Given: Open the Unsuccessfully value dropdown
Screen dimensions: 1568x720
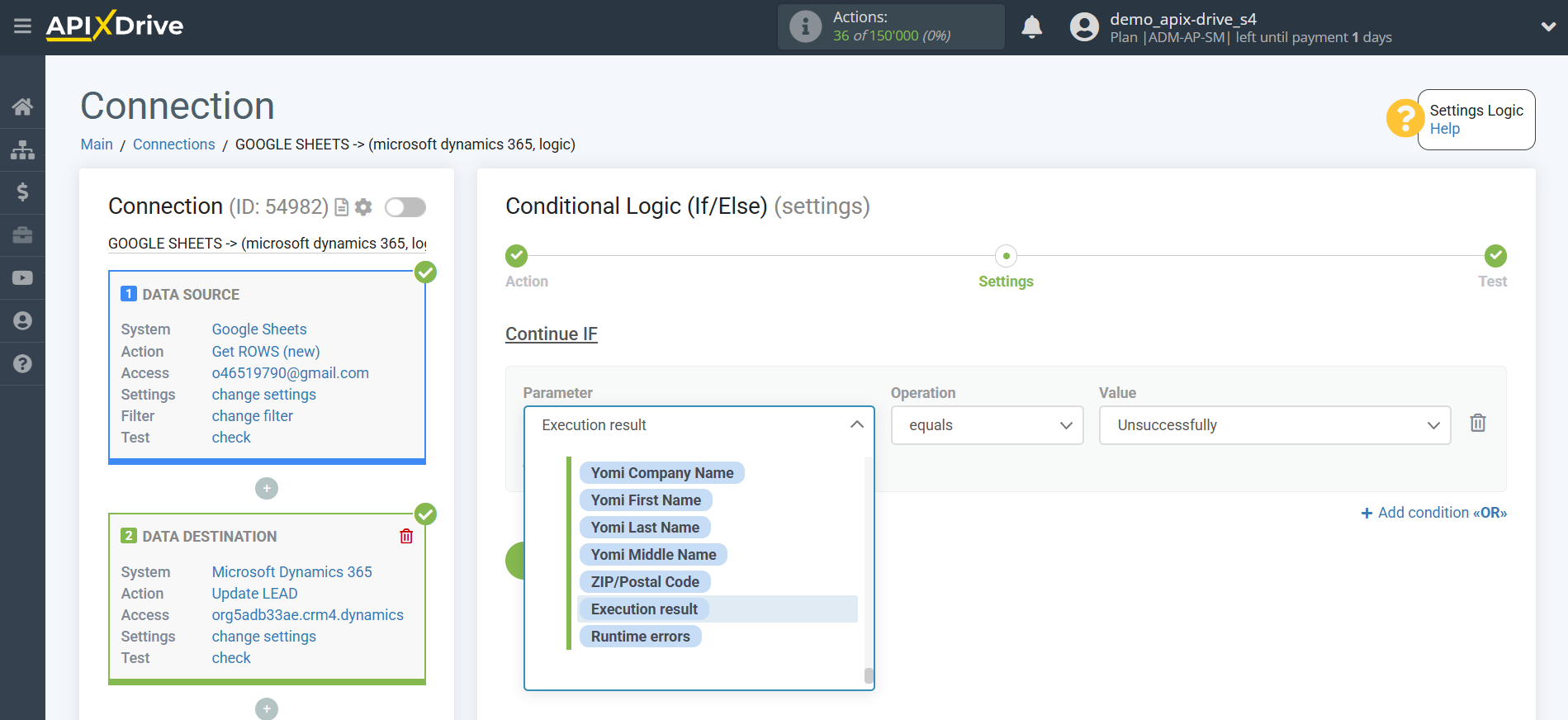Looking at the screenshot, I should [x=1274, y=425].
